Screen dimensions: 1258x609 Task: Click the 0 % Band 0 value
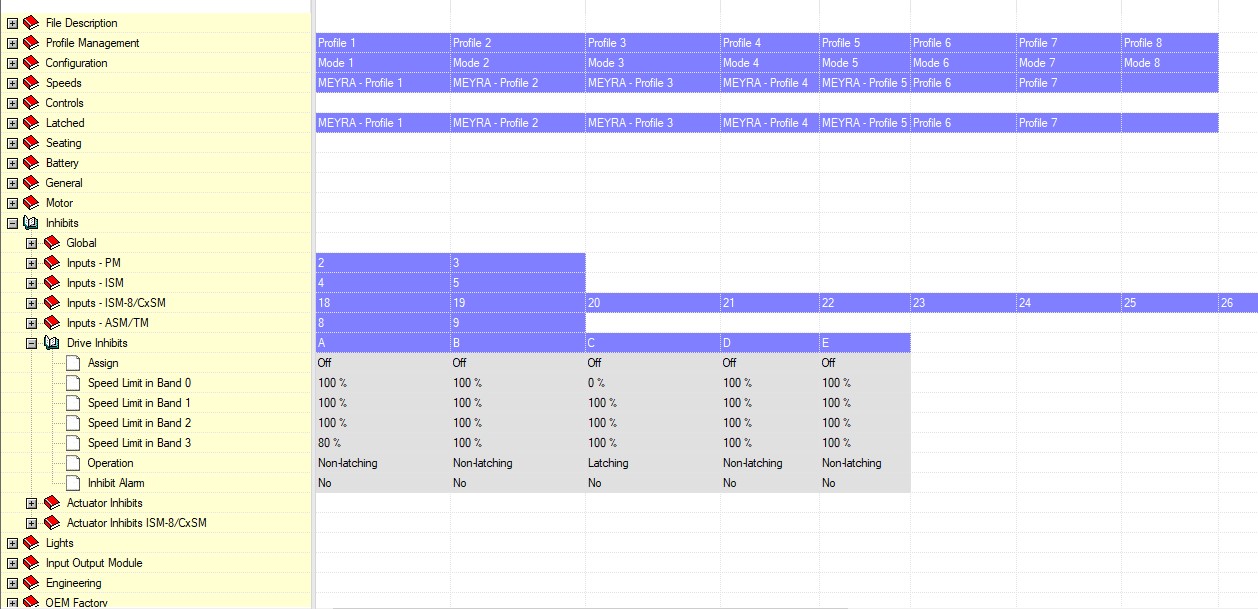[595, 383]
